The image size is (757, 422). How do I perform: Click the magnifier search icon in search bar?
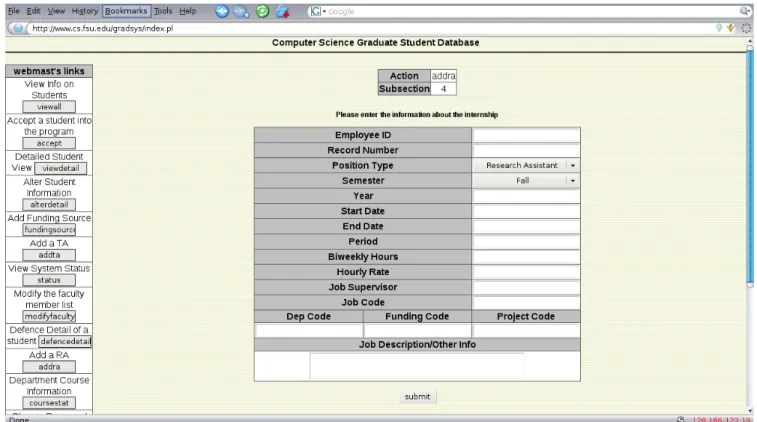(x=744, y=11)
